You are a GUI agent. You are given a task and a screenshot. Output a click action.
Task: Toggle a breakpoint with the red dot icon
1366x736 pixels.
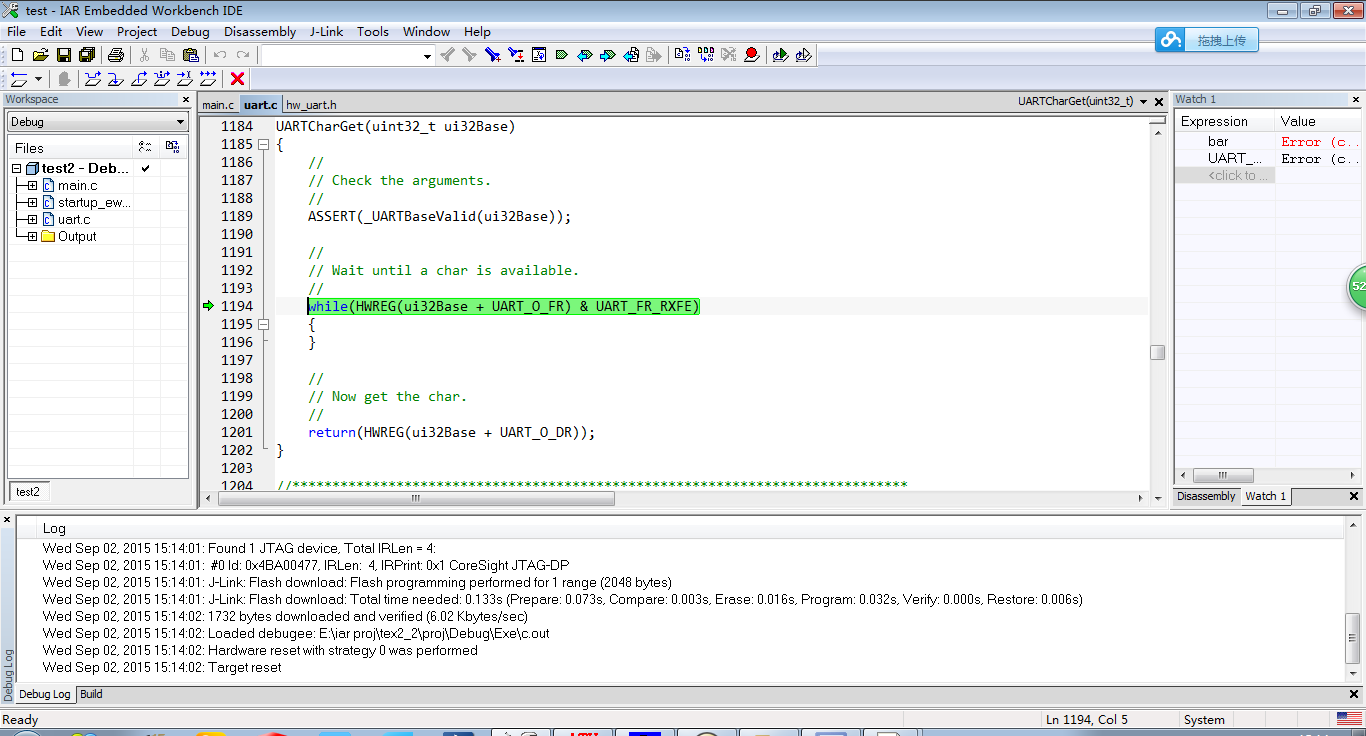[x=751, y=55]
